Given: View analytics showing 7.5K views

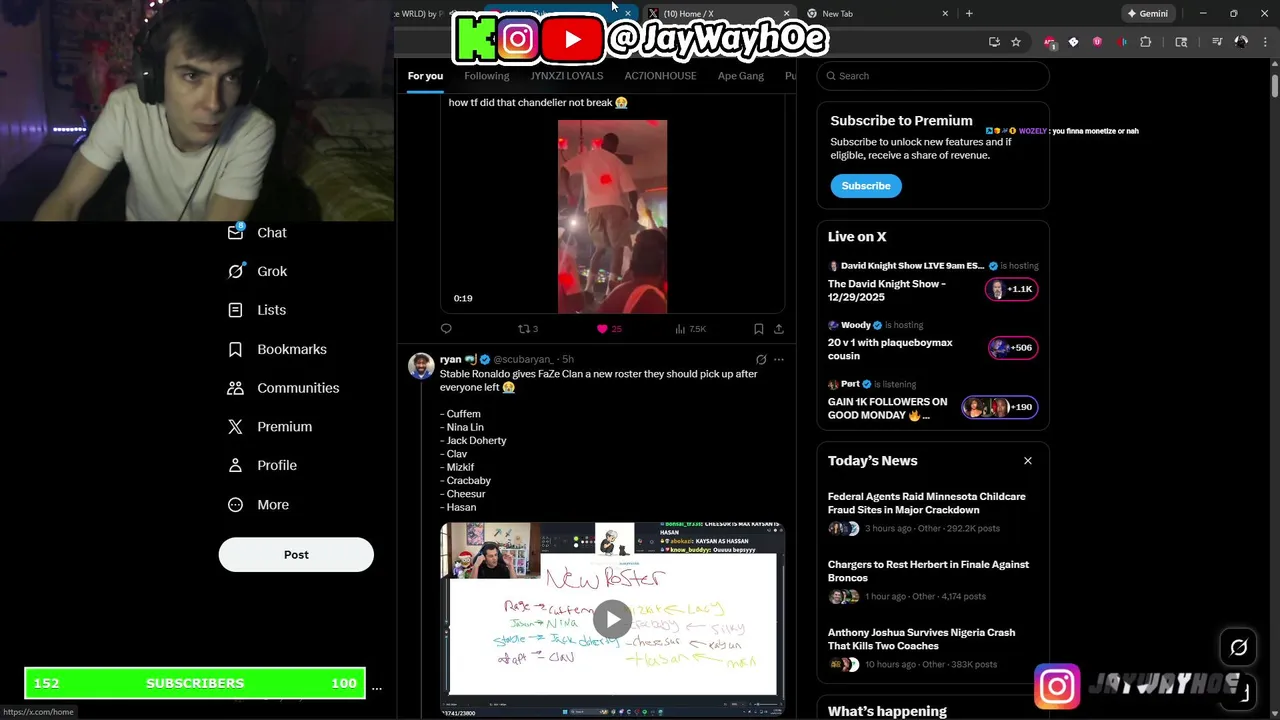Looking at the screenshot, I should point(691,329).
